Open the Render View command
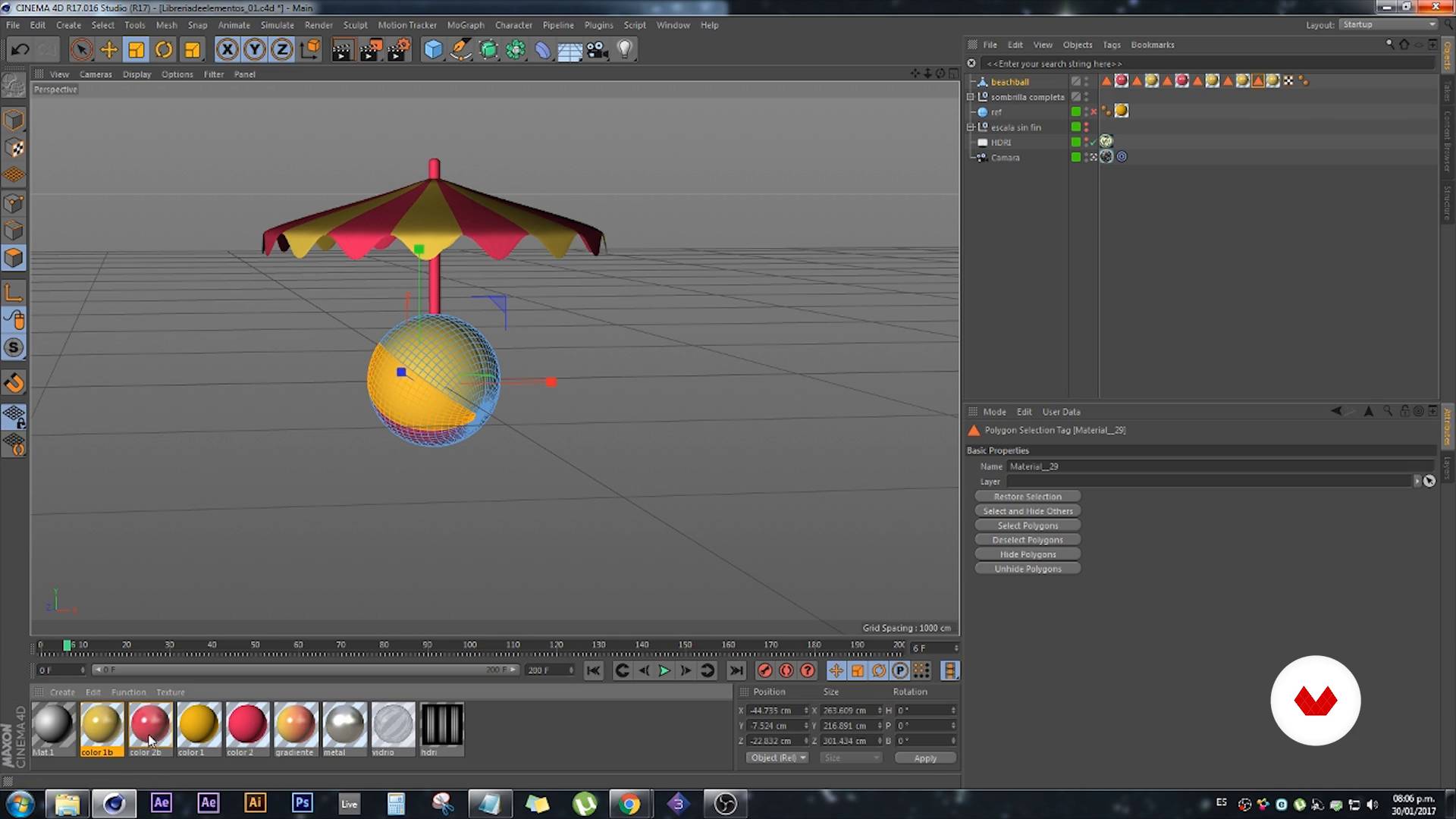The width and height of the screenshot is (1456, 819). click(x=342, y=49)
